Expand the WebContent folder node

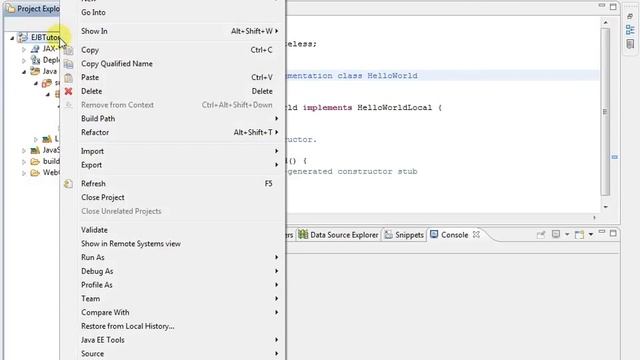pyautogui.click(x=24, y=173)
